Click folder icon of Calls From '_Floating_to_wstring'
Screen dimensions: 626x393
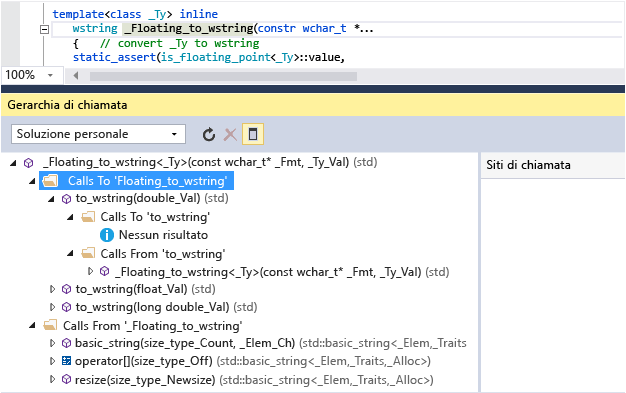50,325
